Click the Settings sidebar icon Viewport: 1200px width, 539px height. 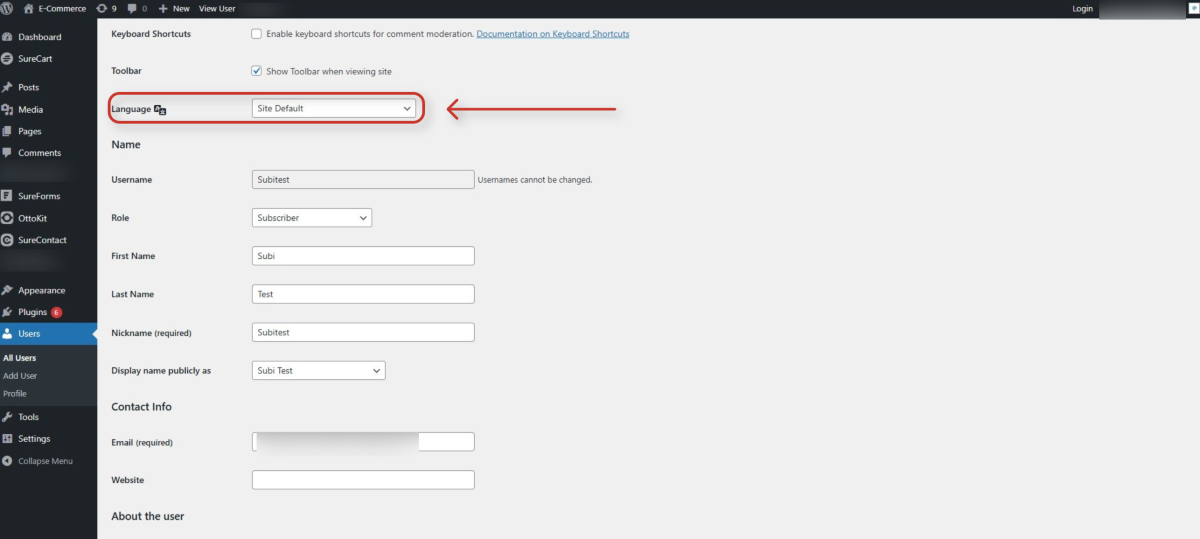[x=7, y=439]
